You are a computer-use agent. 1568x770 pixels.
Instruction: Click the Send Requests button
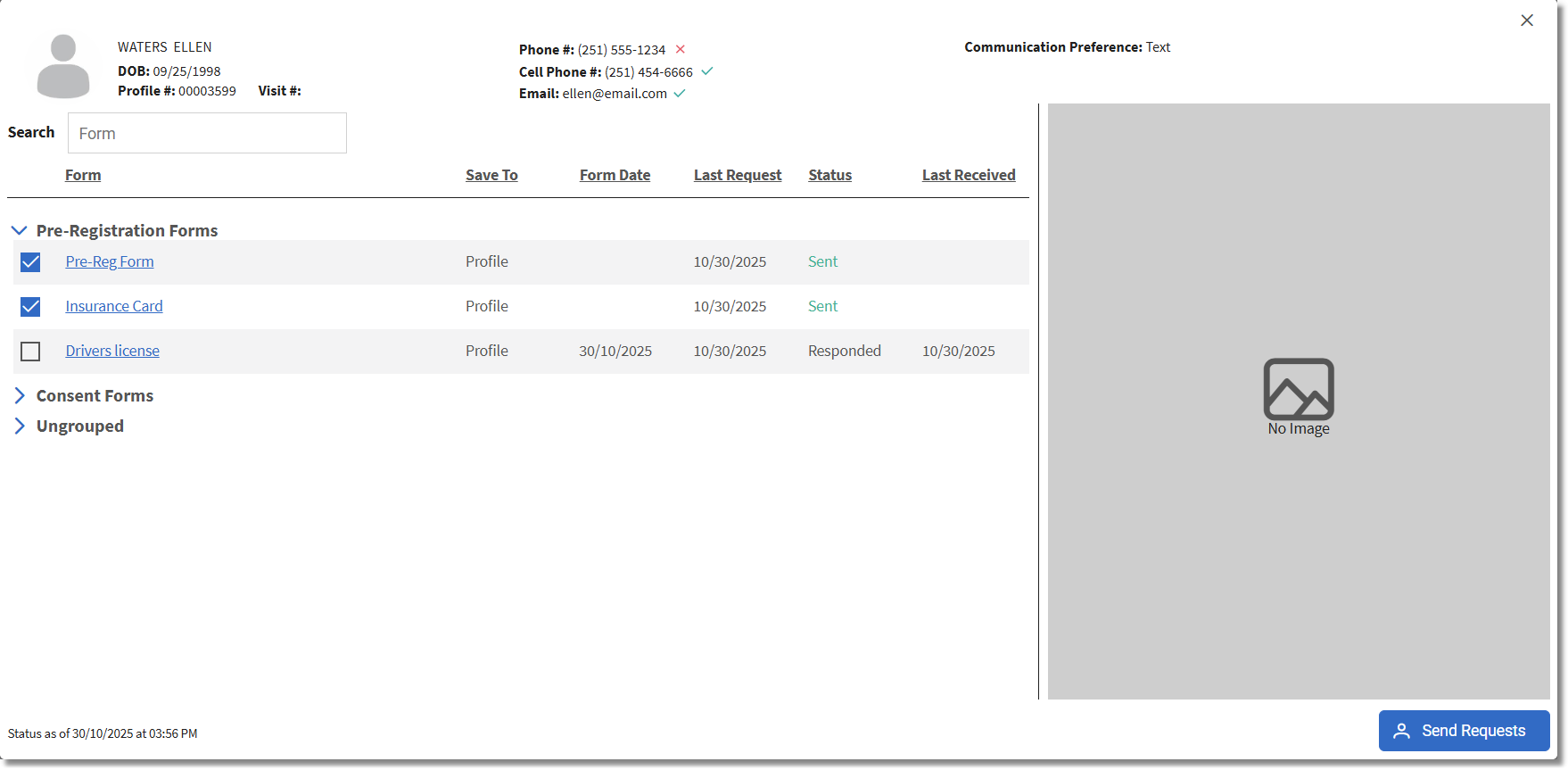(x=1464, y=731)
